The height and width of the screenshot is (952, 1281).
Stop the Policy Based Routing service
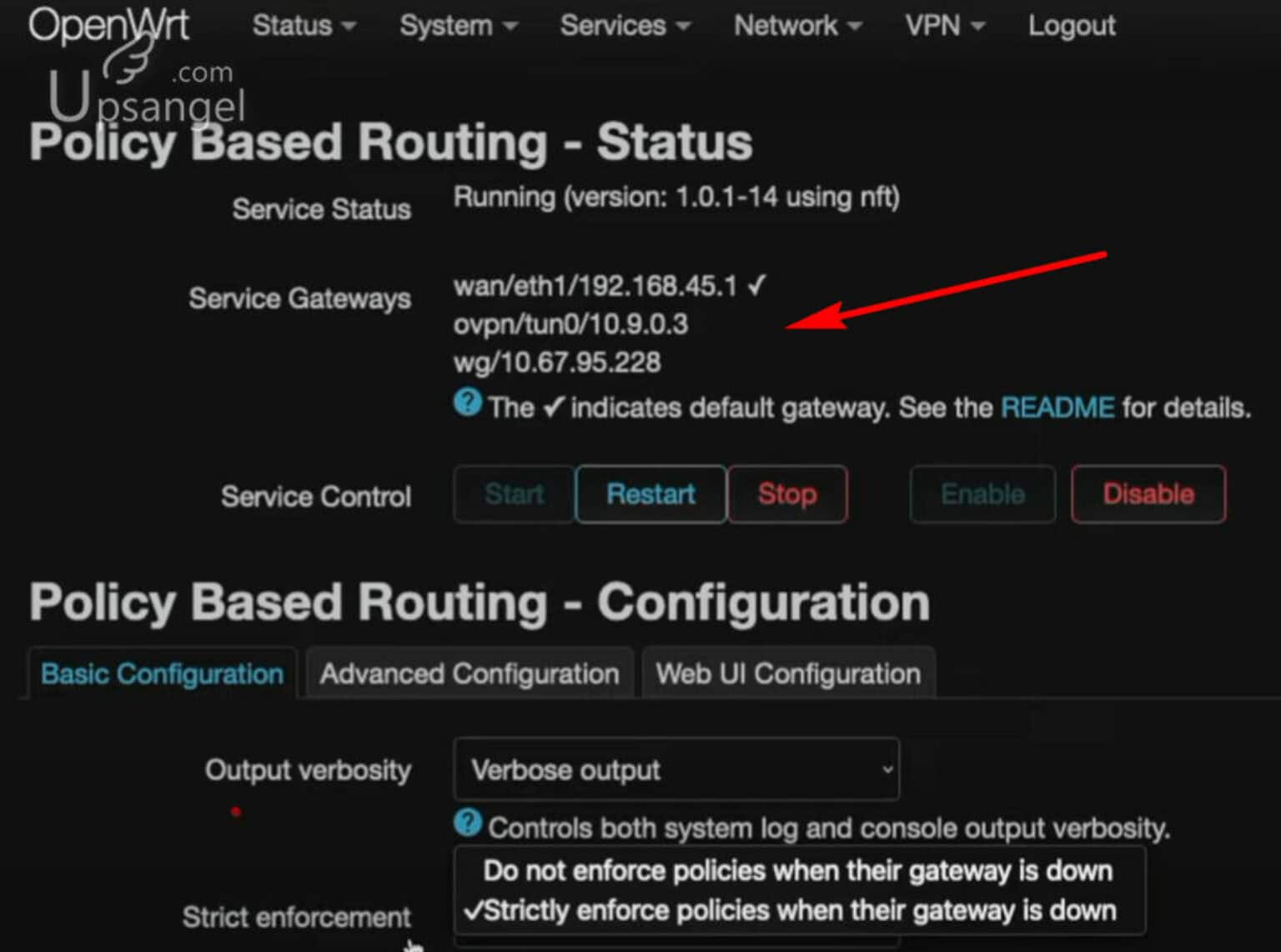[786, 494]
